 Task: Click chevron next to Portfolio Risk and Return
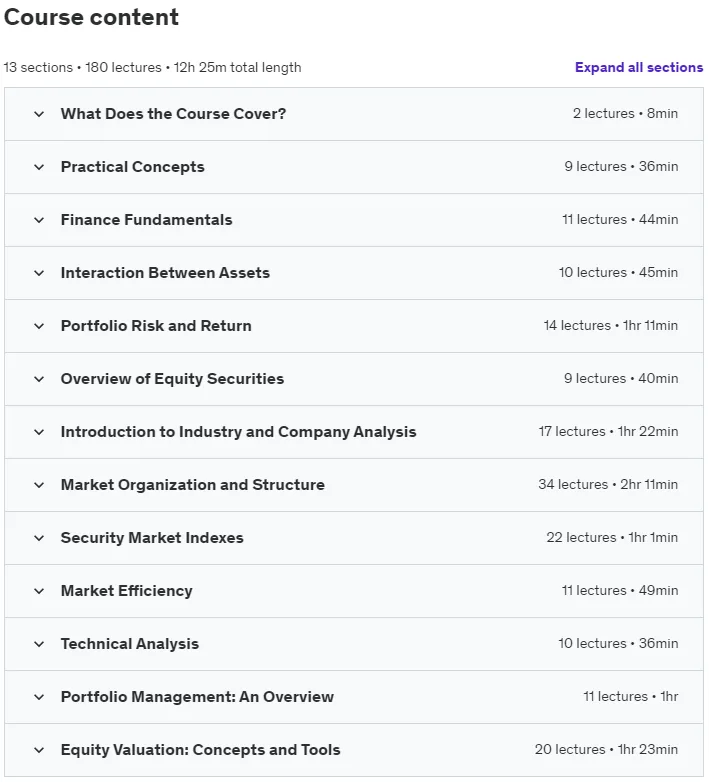[x=39, y=326]
